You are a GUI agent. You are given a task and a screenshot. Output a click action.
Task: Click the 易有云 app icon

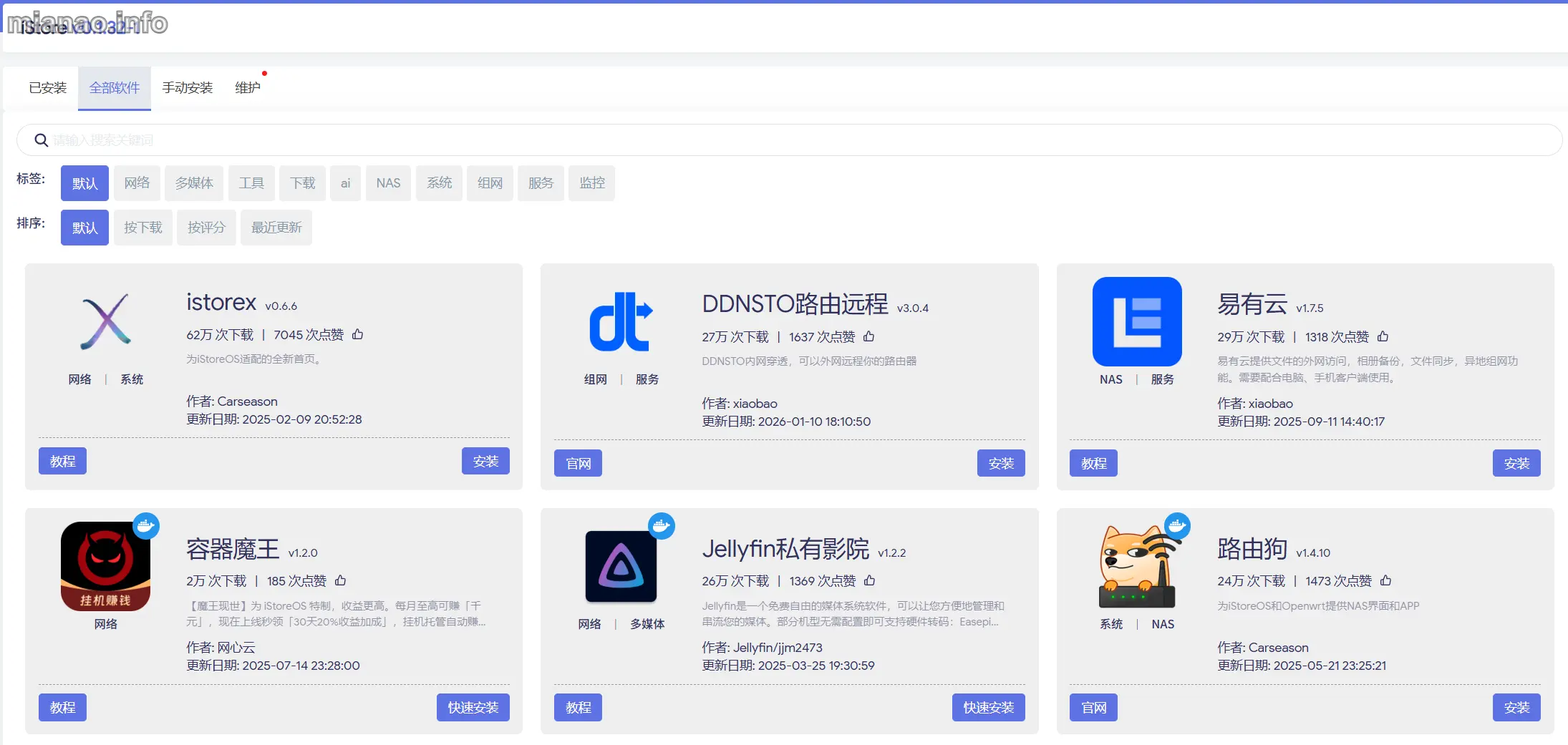[1136, 322]
